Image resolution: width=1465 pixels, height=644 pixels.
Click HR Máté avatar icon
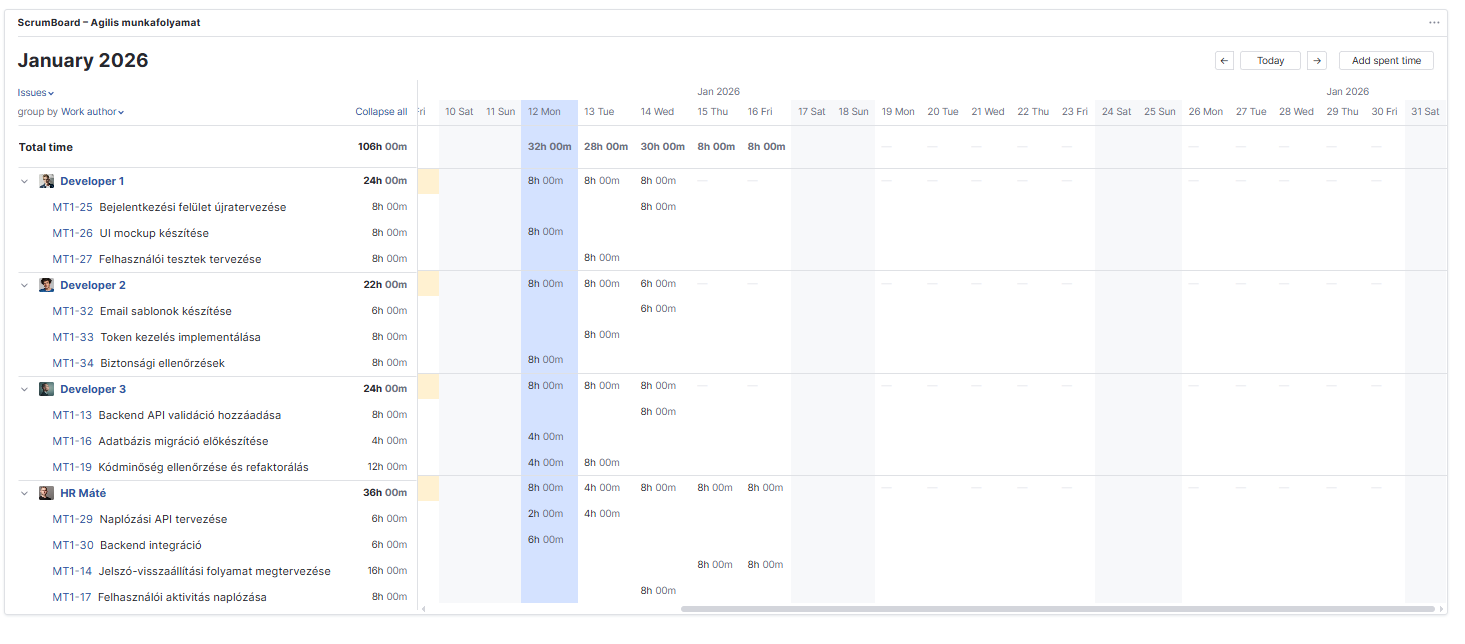46,493
